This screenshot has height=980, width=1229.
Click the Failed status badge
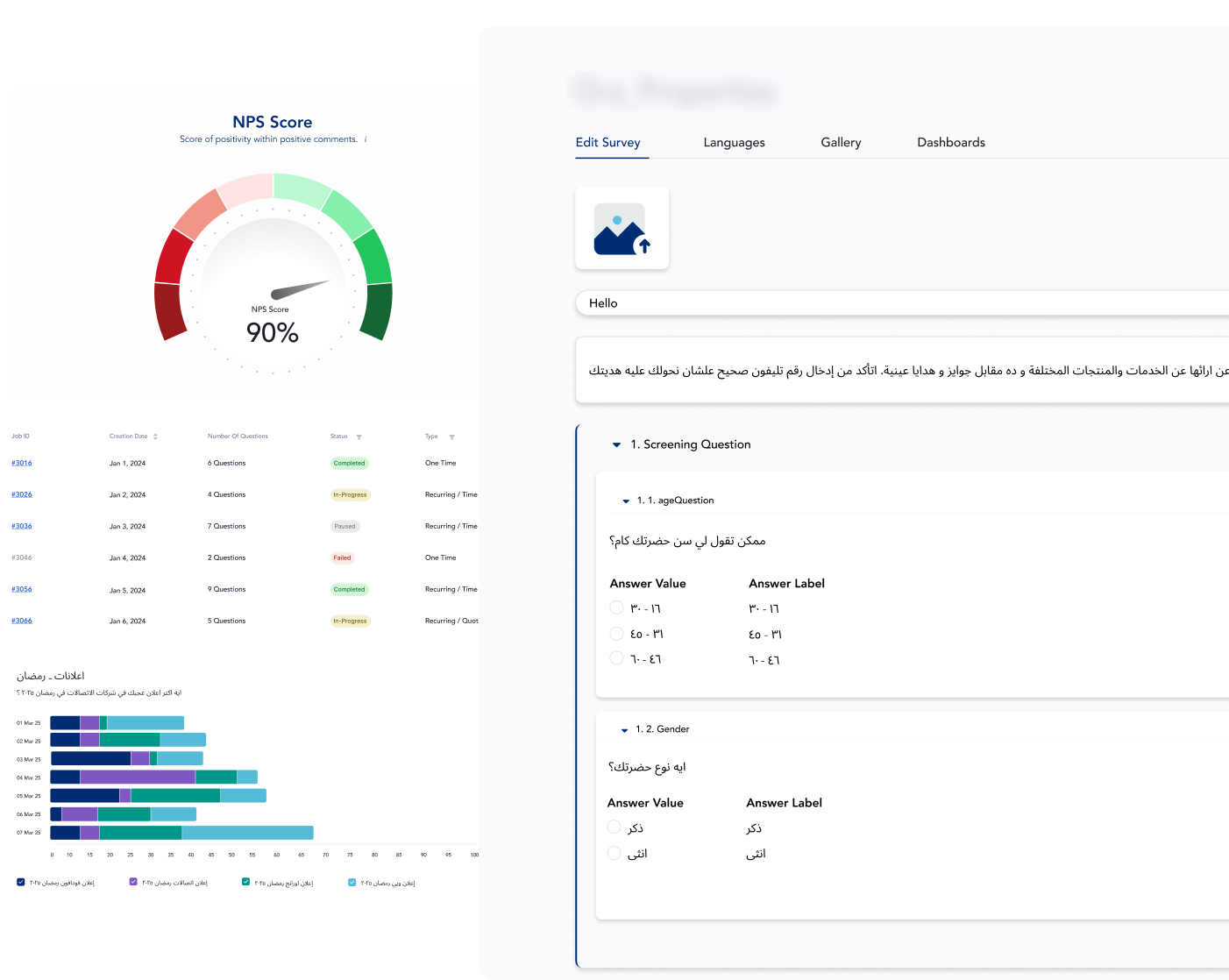(x=342, y=557)
